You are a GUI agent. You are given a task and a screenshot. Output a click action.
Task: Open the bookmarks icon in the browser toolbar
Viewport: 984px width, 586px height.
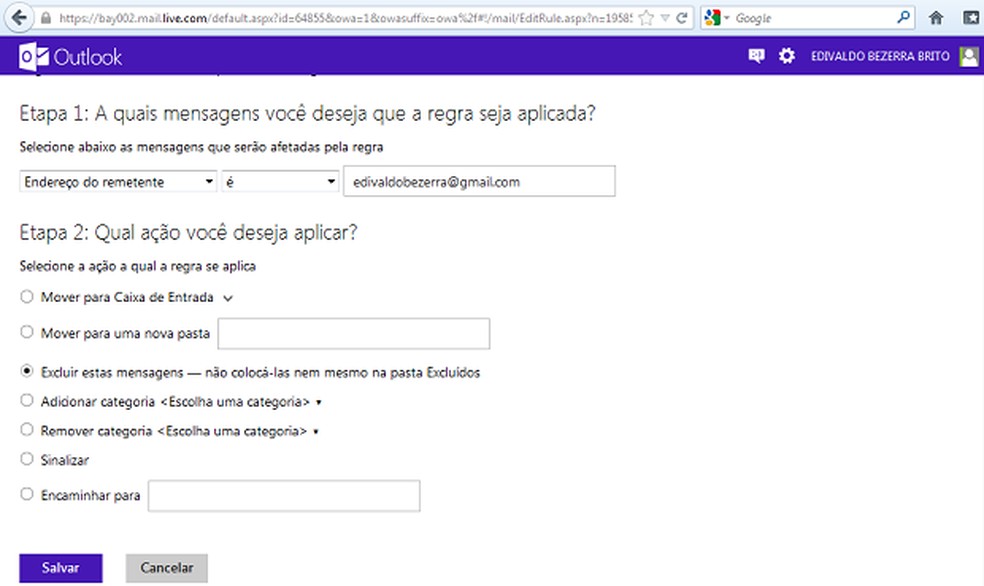(971, 18)
